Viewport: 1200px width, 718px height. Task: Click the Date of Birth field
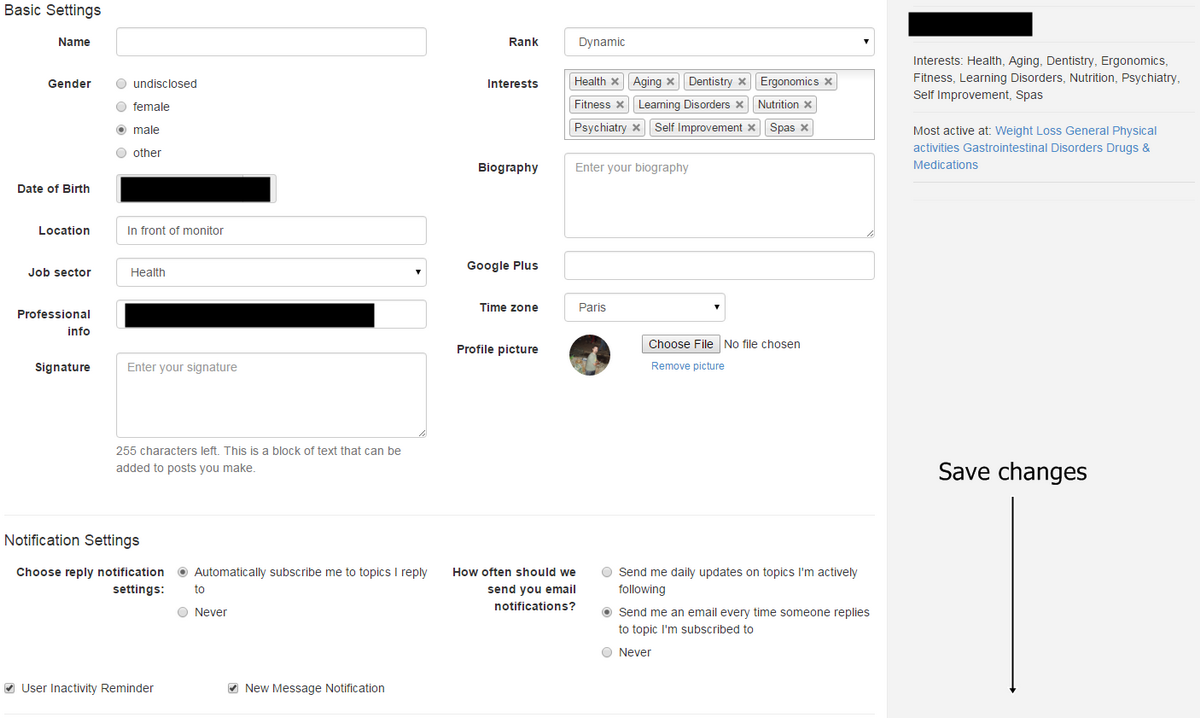click(x=196, y=189)
